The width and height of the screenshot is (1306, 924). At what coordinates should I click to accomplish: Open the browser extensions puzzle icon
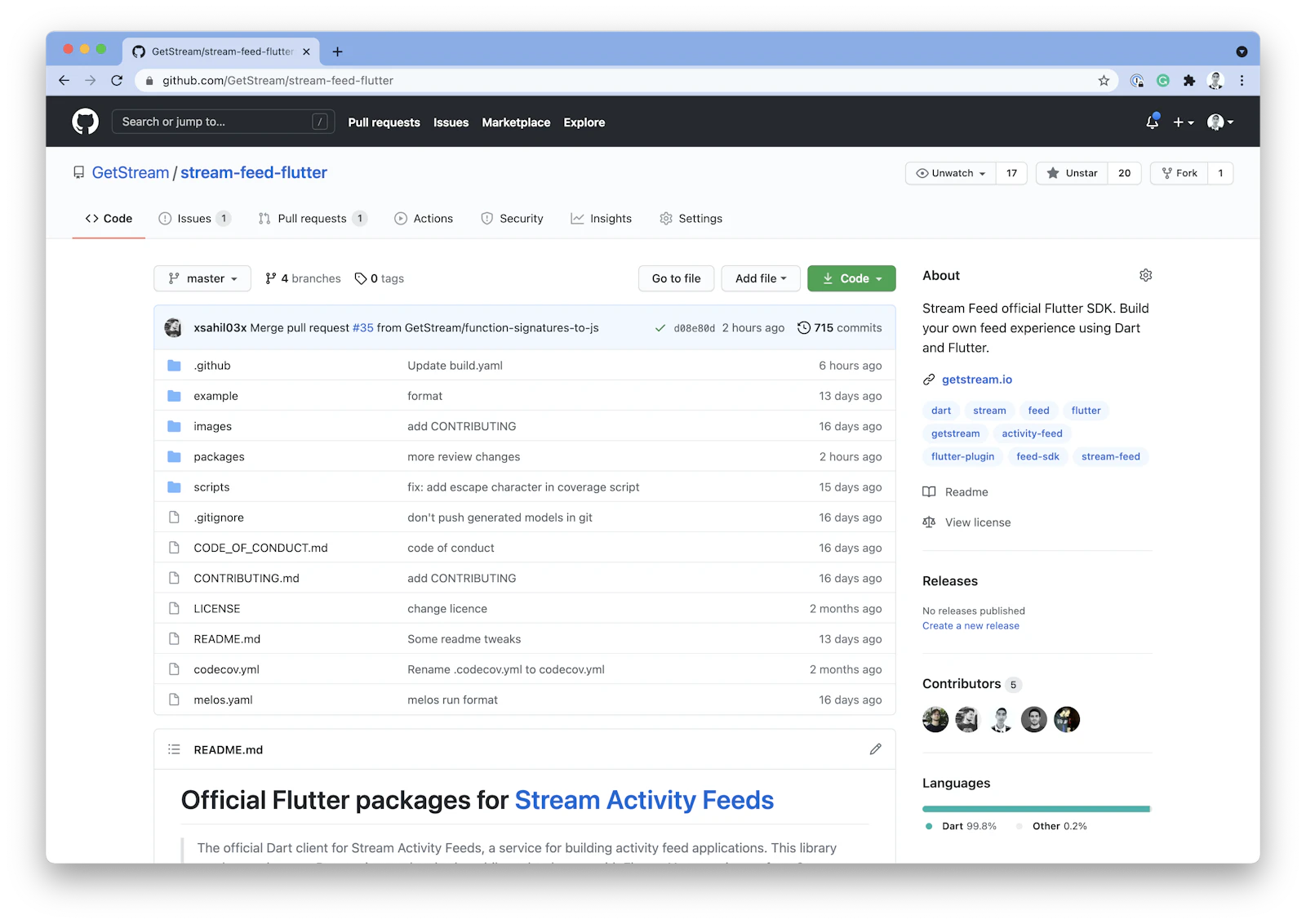tap(1189, 80)
